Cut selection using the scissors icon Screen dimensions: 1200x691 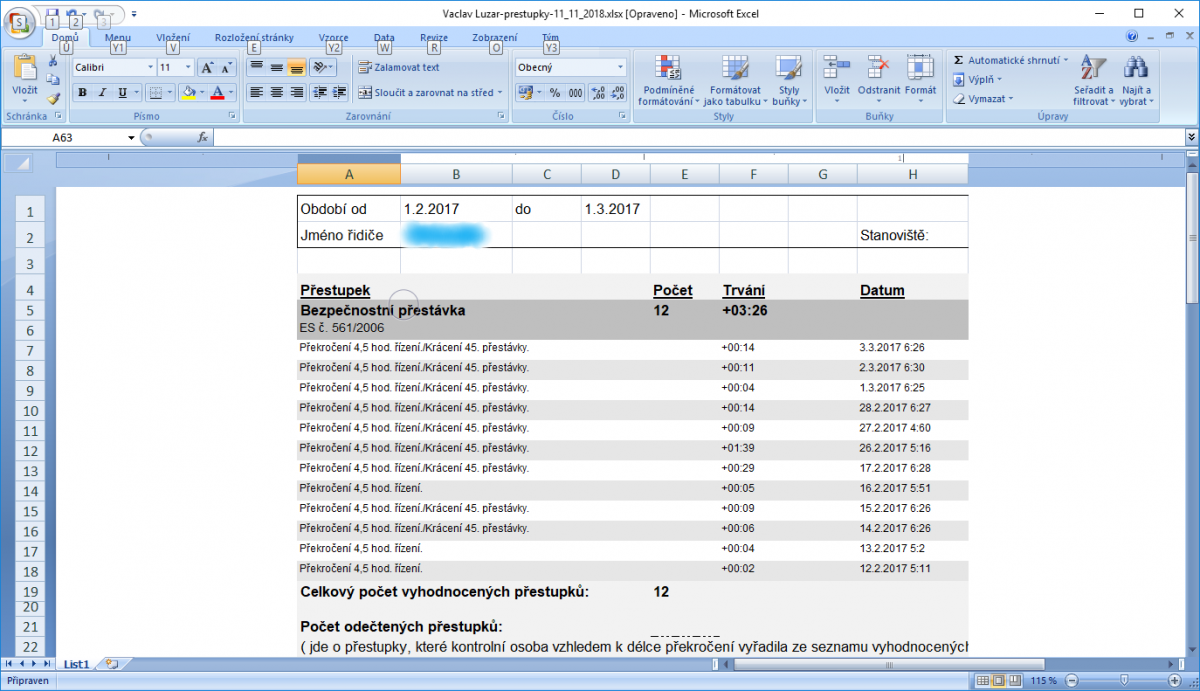(x=53, y=61)
